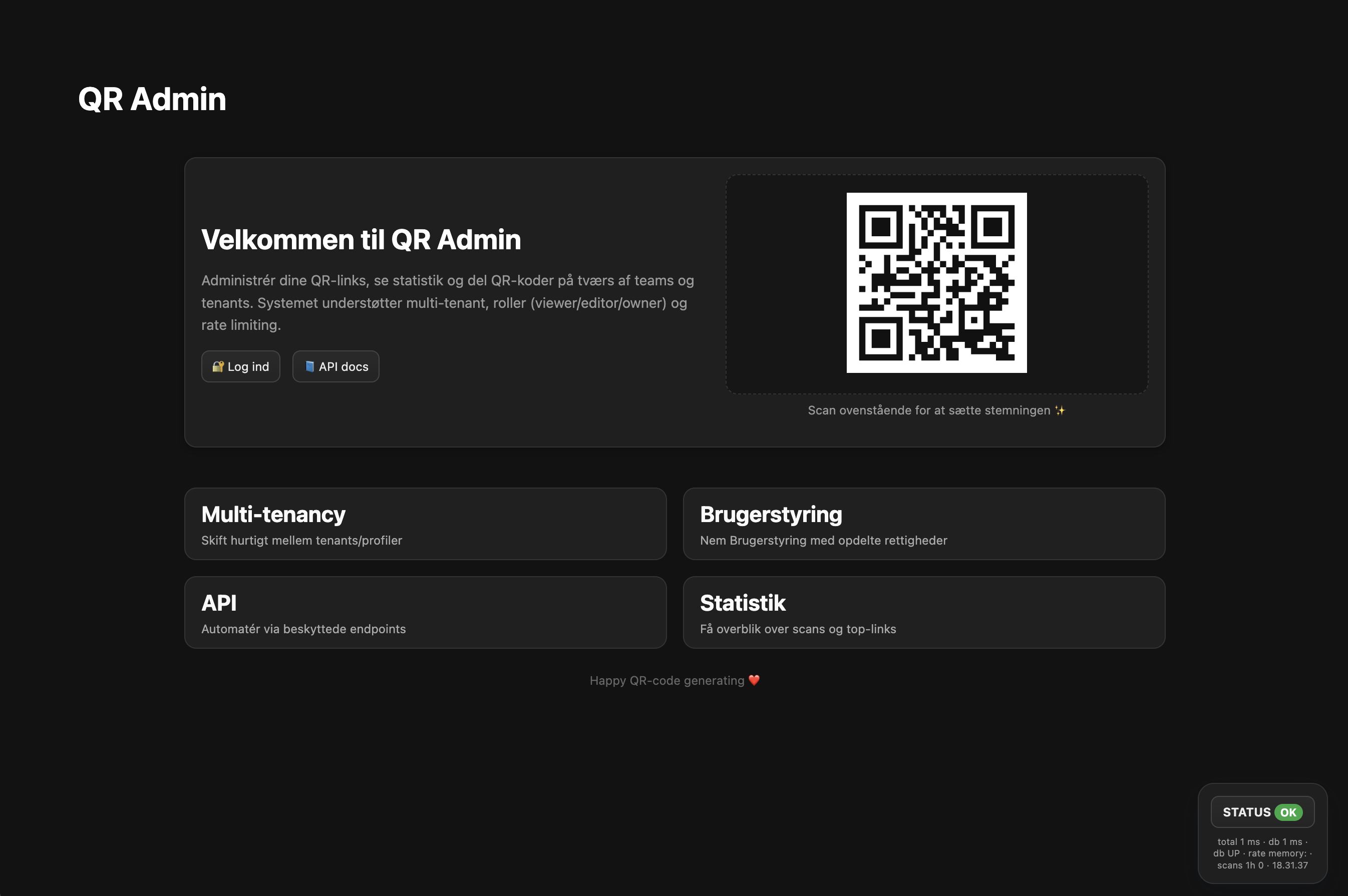Click the green OK status badge

click(x=1288, y=812)
